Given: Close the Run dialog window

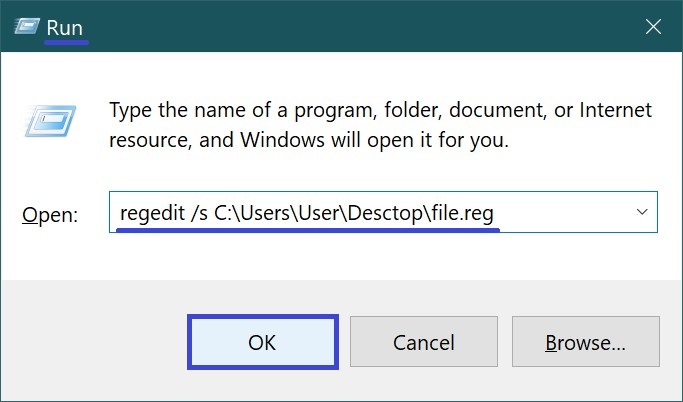Looking at the screenshot, I should 653,28.
